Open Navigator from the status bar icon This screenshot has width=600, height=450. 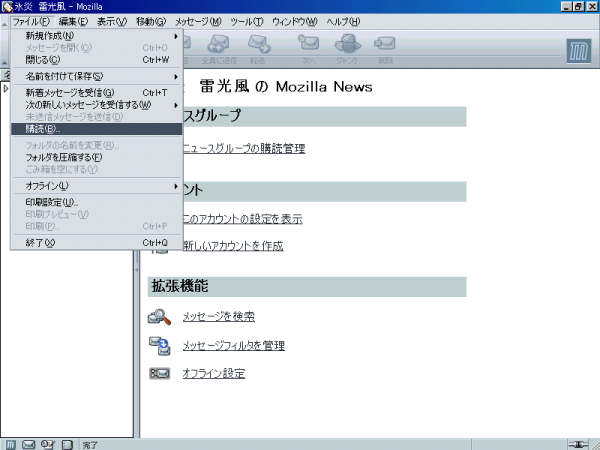click(x=11, y=445)
